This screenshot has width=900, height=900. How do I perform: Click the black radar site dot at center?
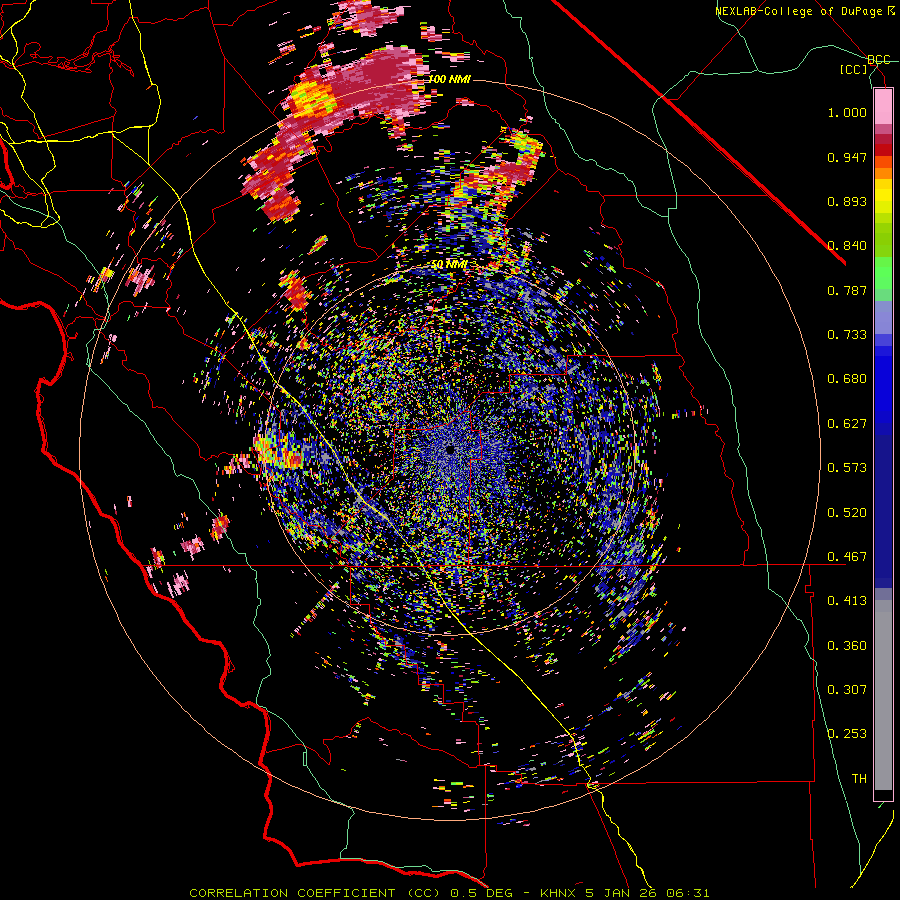451,449
